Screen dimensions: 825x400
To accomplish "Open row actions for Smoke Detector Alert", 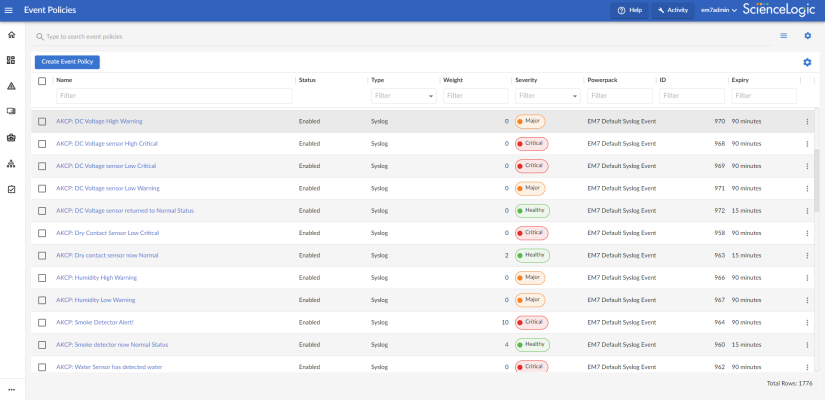I will [807, 322].
